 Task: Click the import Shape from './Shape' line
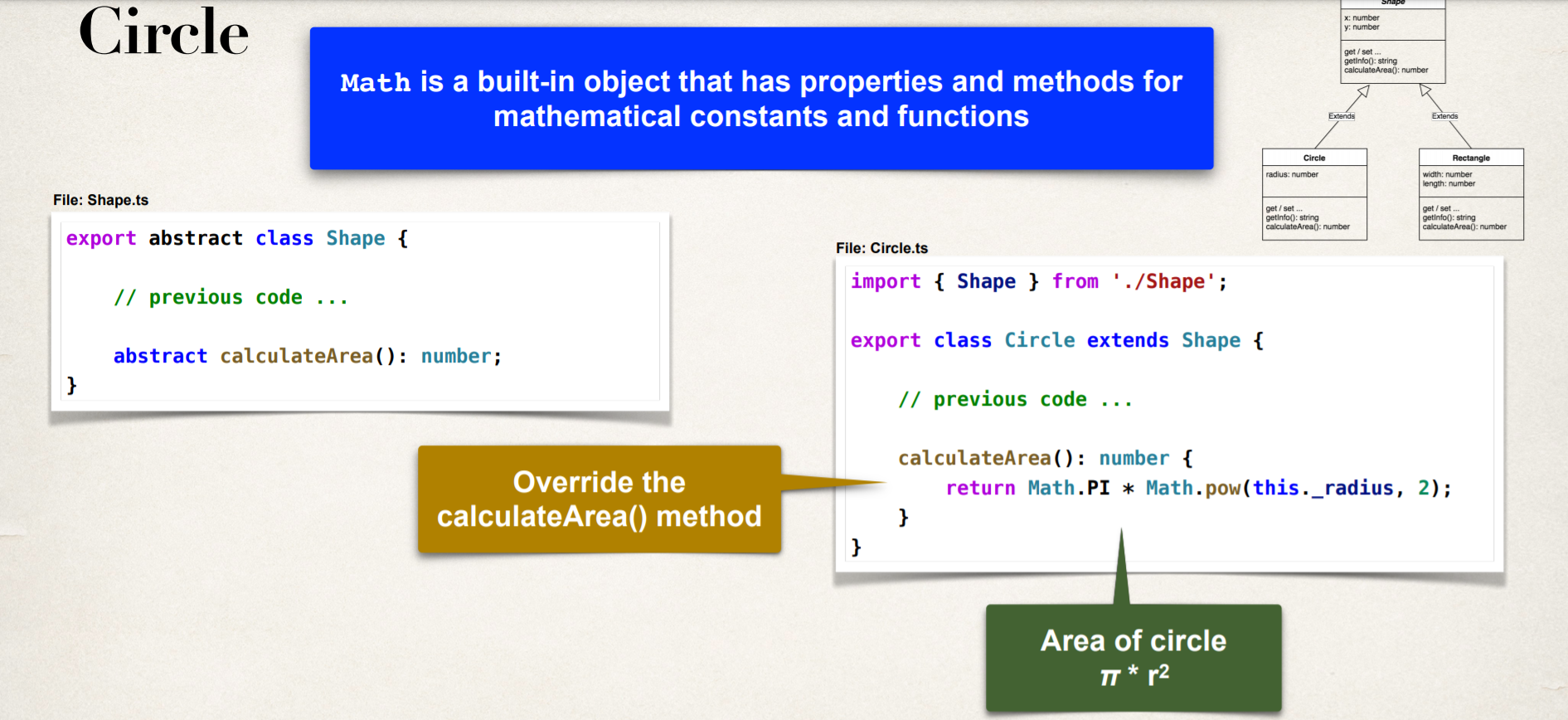[x=1039, y=282]
